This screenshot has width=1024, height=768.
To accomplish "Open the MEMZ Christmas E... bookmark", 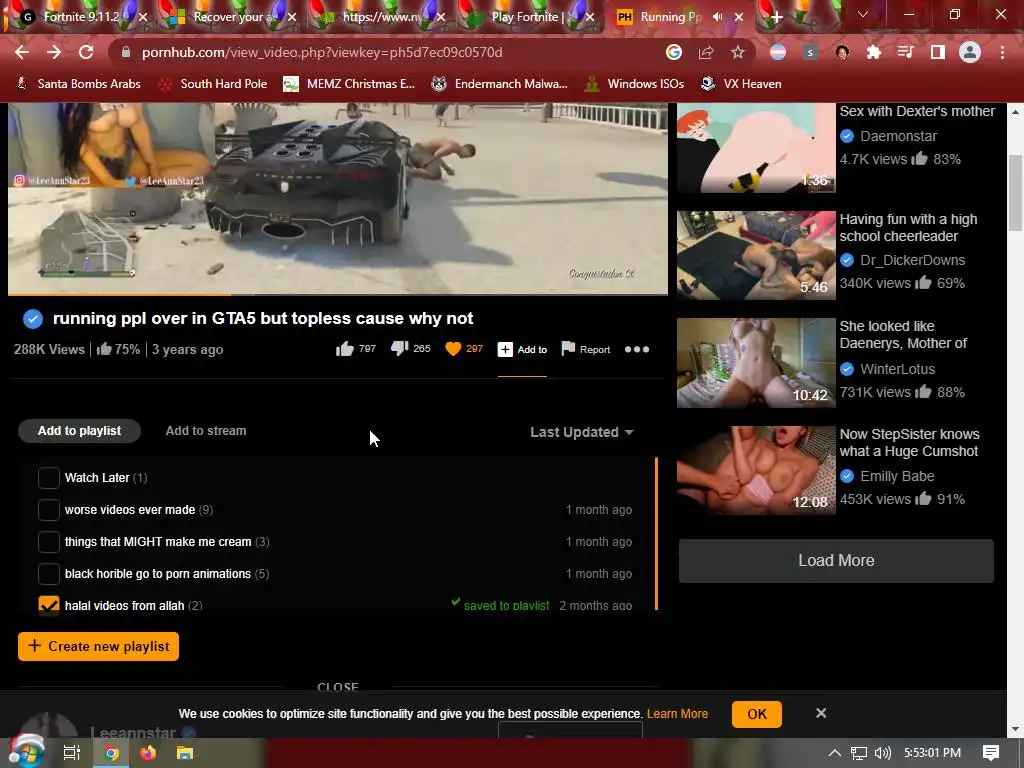I will (349, 84).
